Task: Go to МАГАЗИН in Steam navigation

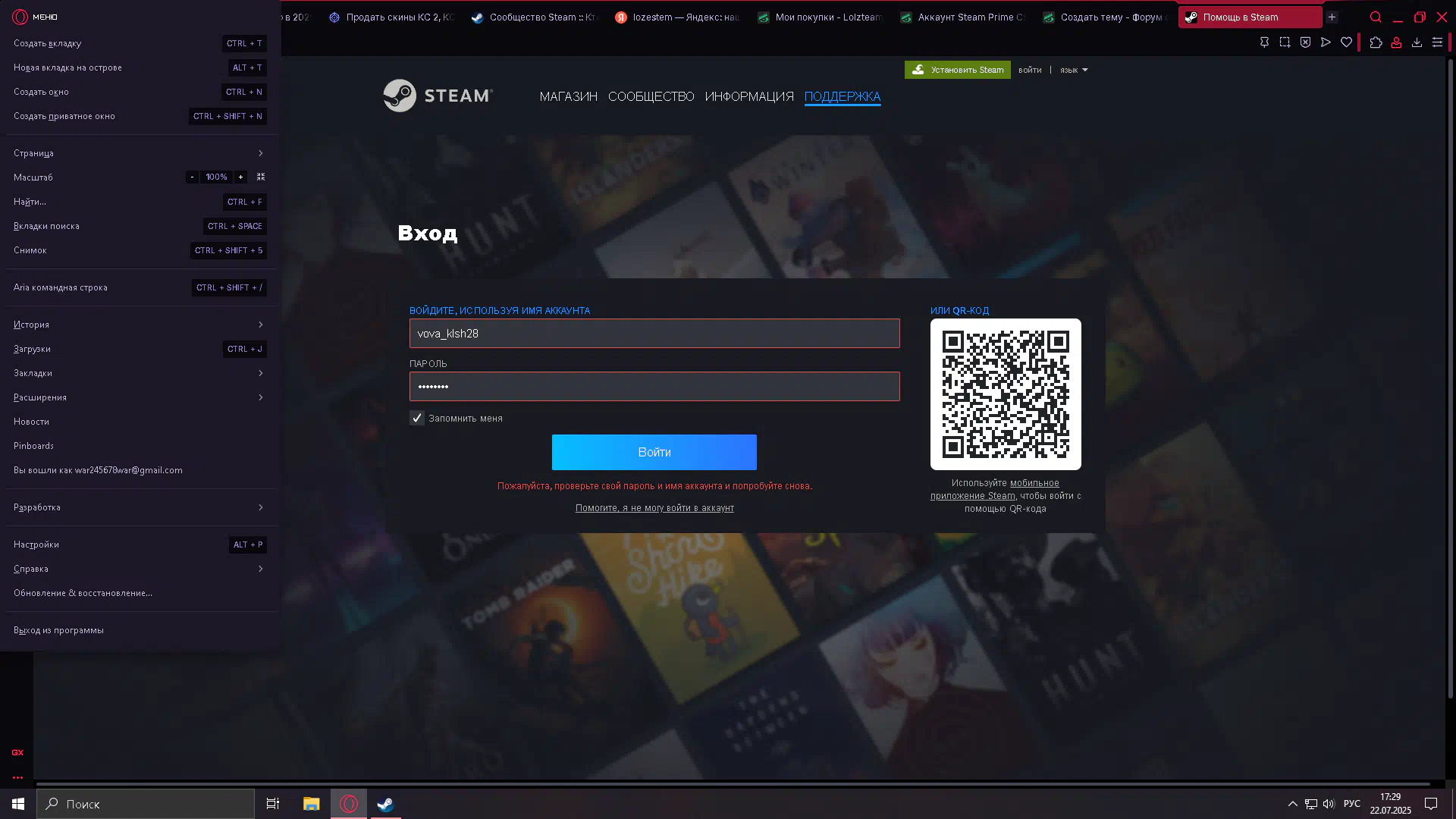Action: coord(569,96)
